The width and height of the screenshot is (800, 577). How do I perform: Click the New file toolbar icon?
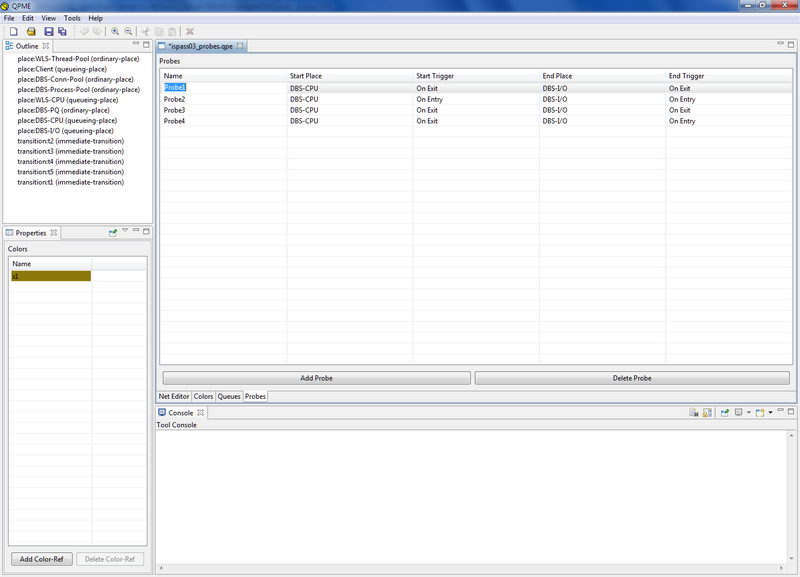[11, 32]
